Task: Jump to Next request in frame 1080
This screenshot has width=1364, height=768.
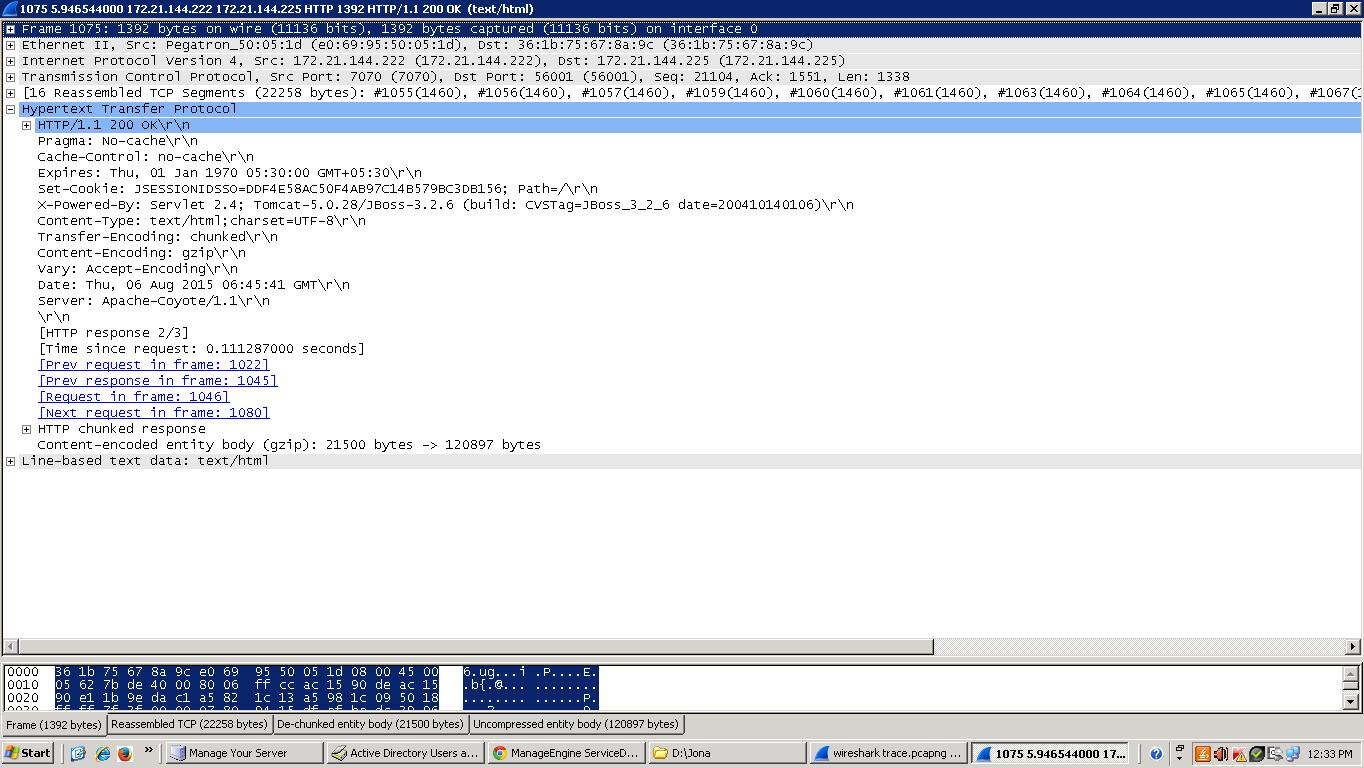Action: 153,413
